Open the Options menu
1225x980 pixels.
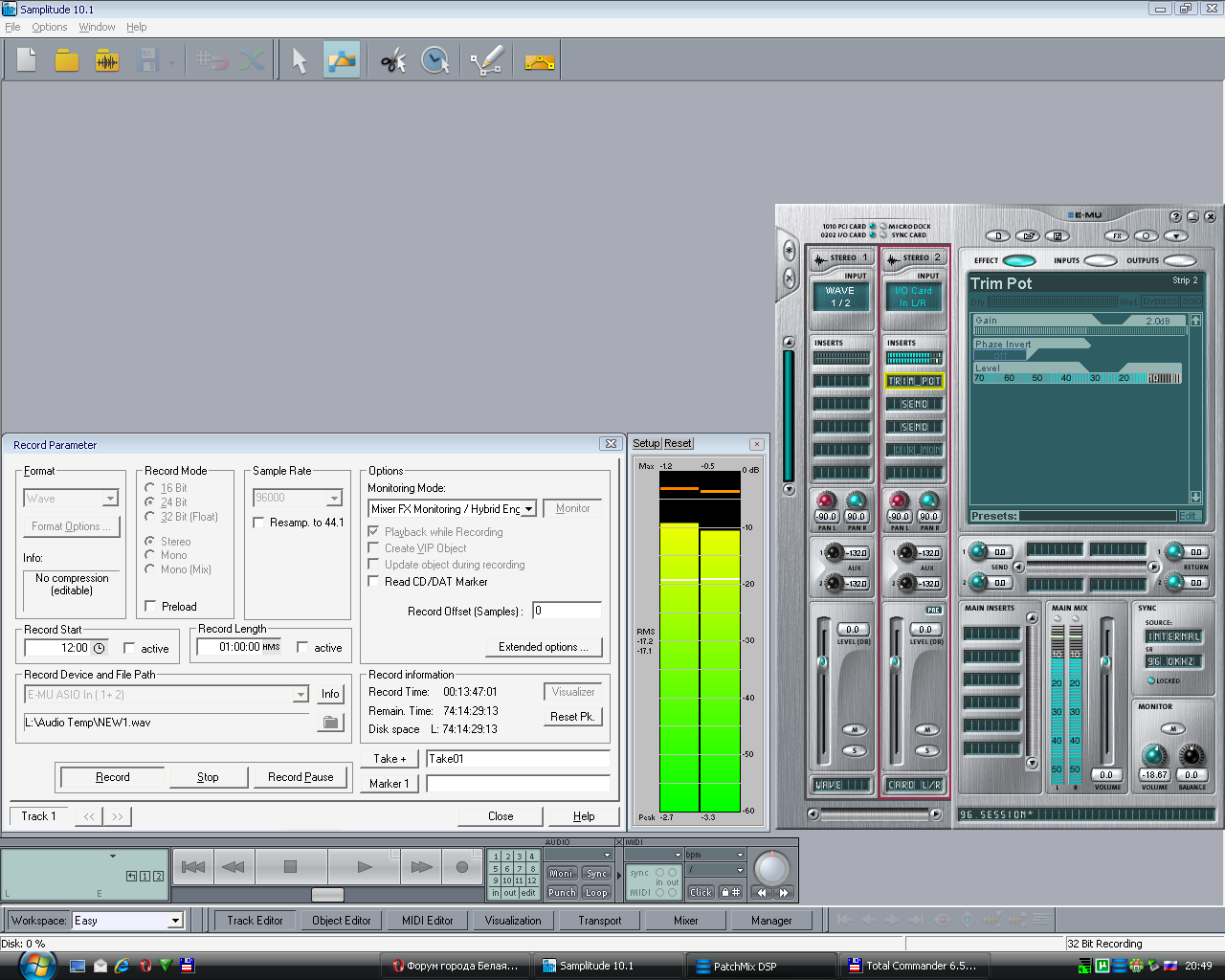coord(50,27)
